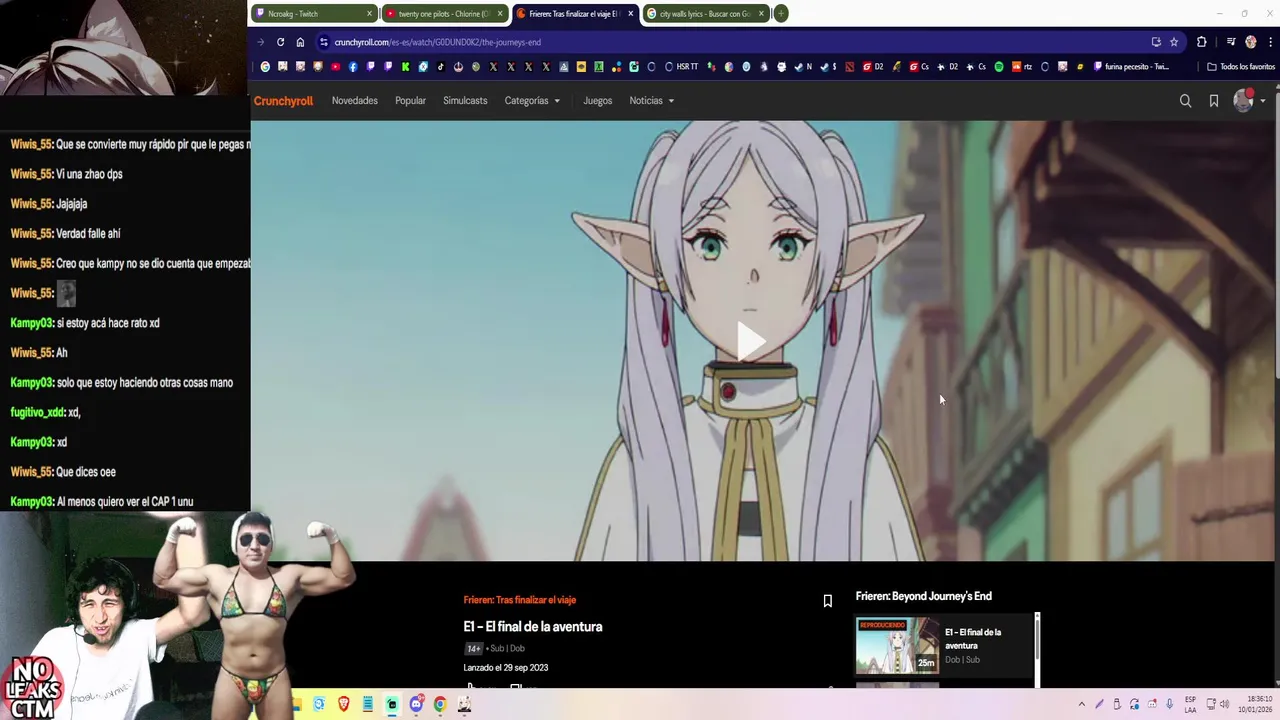Screen dimensions: 1280x720
Task: Open the Spotify bookmark
Action: point(999,67)
